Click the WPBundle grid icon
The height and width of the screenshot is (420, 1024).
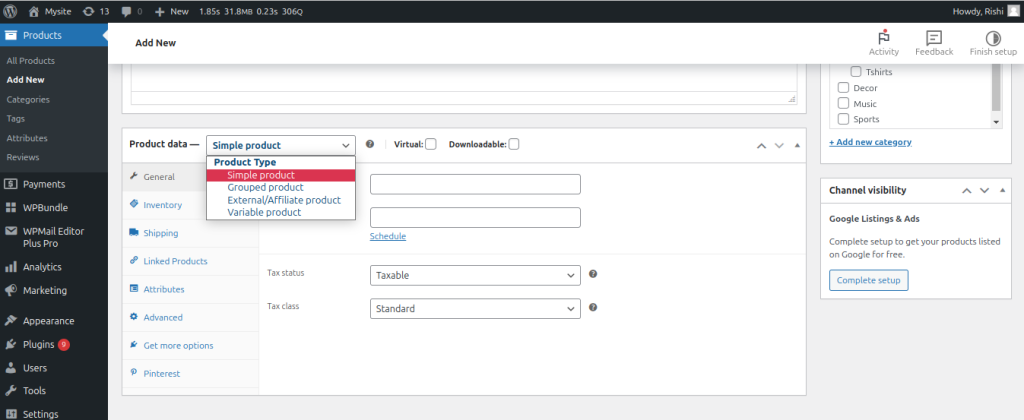(10, 208)
